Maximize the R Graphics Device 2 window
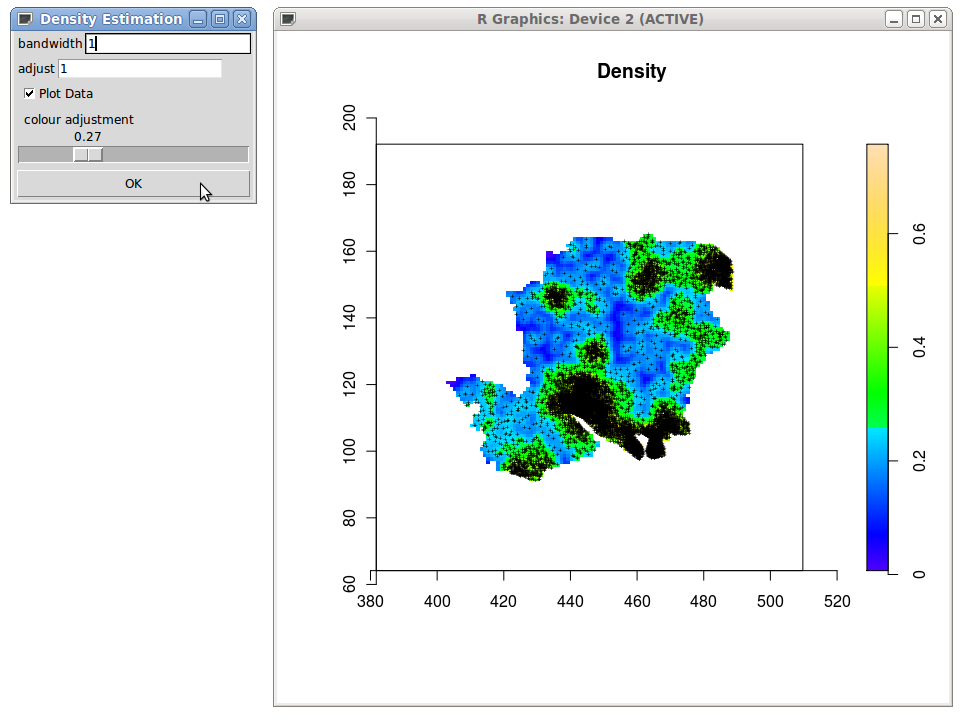The image size is (970, 721). click(916, 19)
